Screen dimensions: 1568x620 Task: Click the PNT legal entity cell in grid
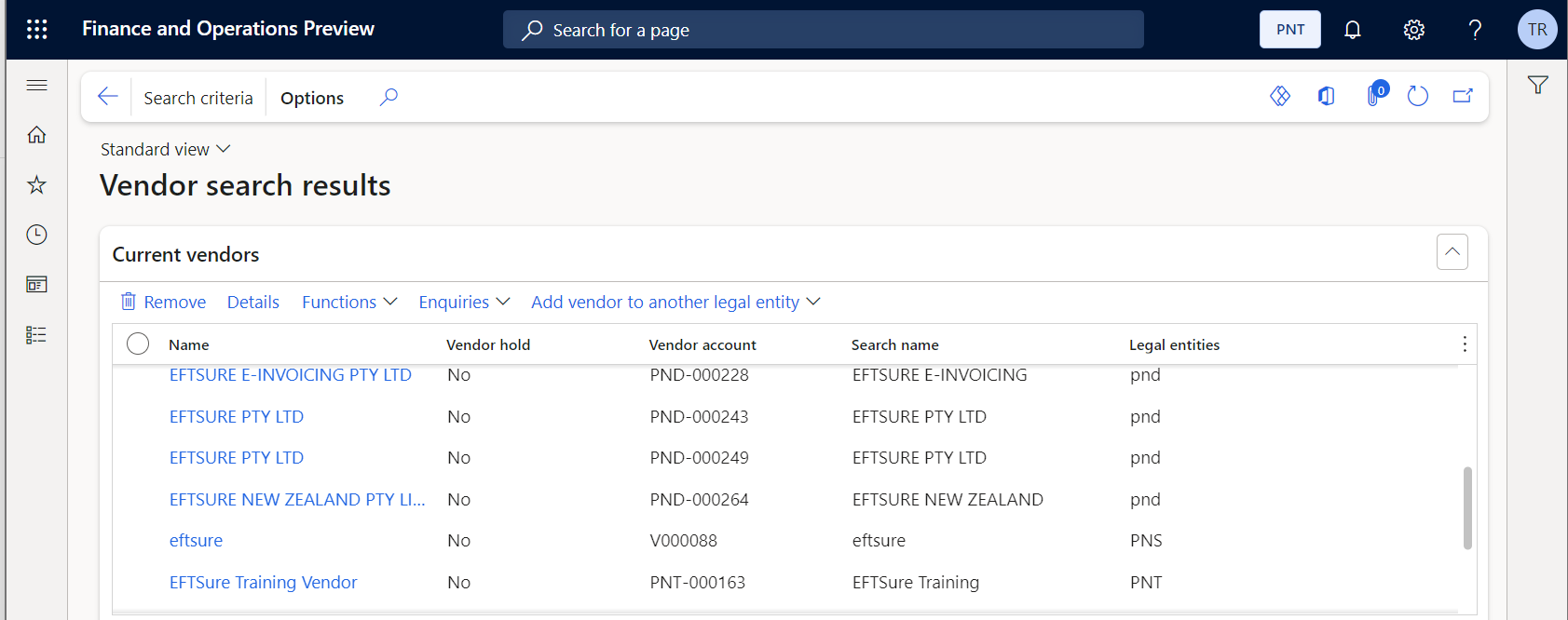[1146, 583]
